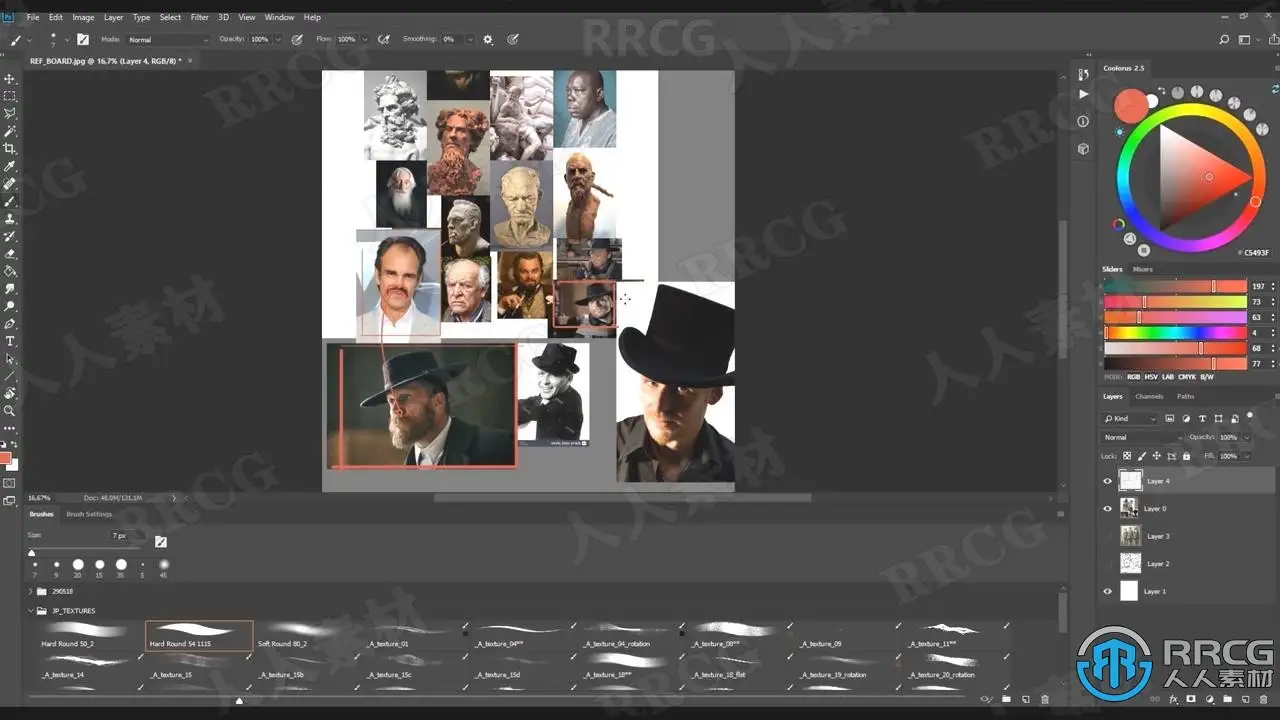
Task: Create a new layer
Action: coord(1245,699)
